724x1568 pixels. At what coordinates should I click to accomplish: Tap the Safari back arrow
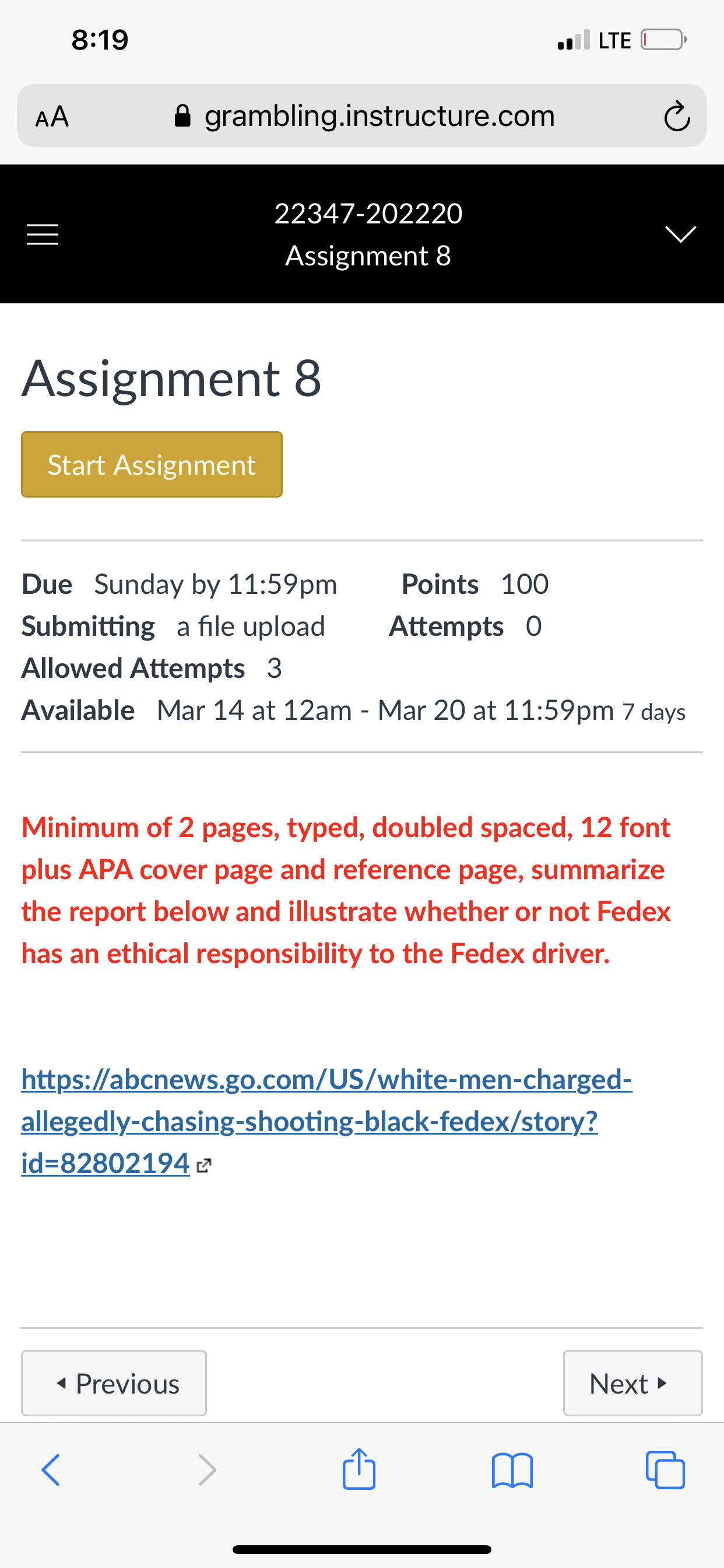click(51, 1470)
